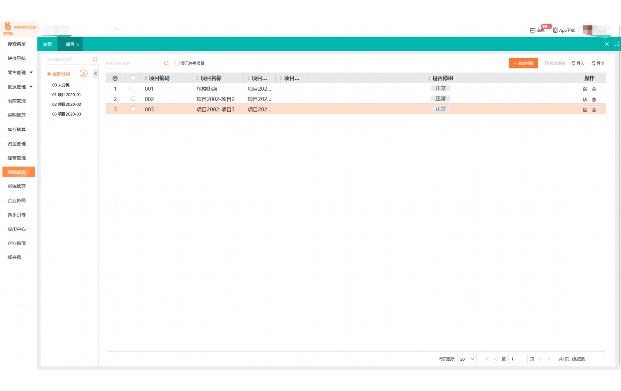This screenshot has height=391, width=621.
Task: Click the status tag in row 002
Action: tap(440, 99)
